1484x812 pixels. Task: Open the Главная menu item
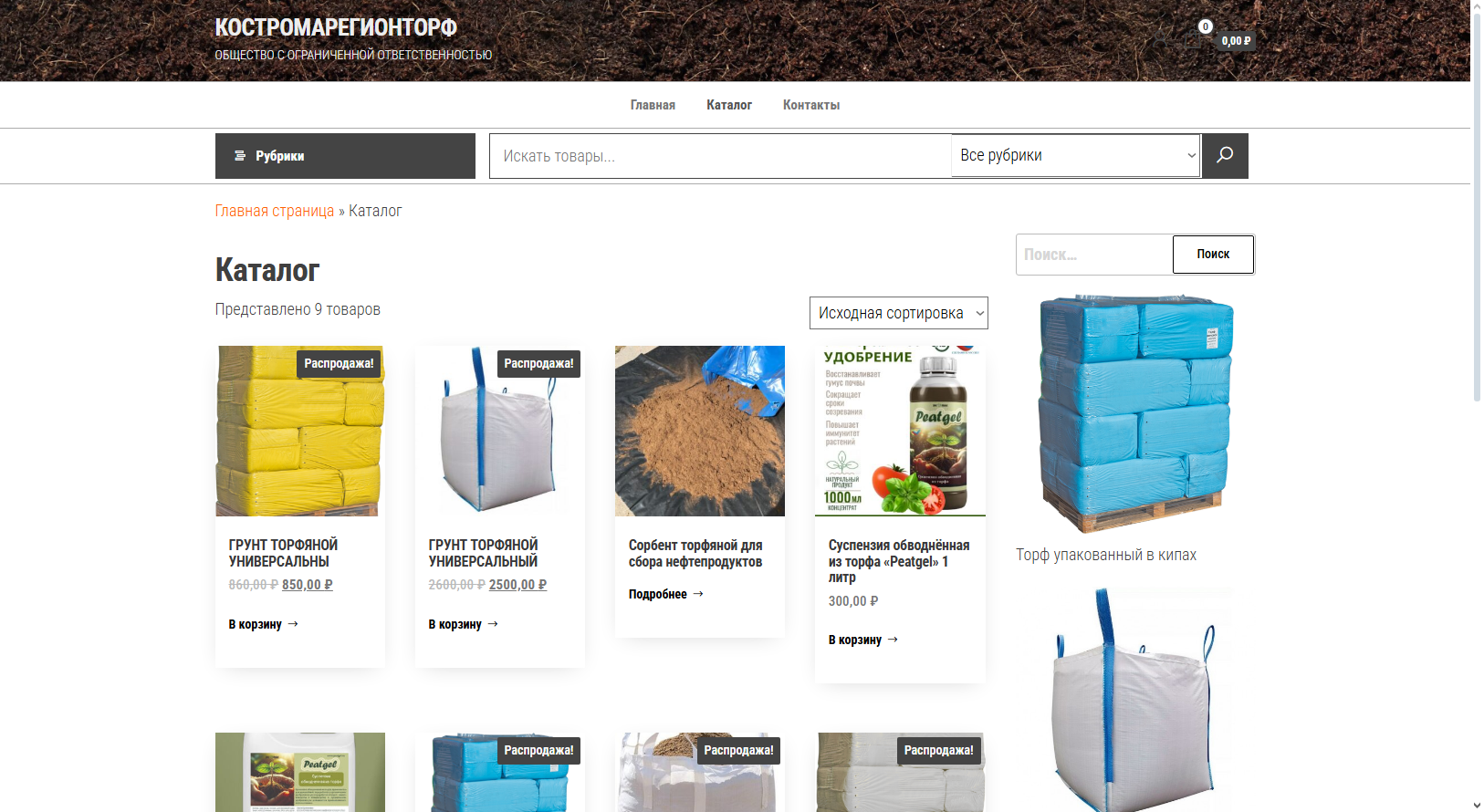click(653, 105)
